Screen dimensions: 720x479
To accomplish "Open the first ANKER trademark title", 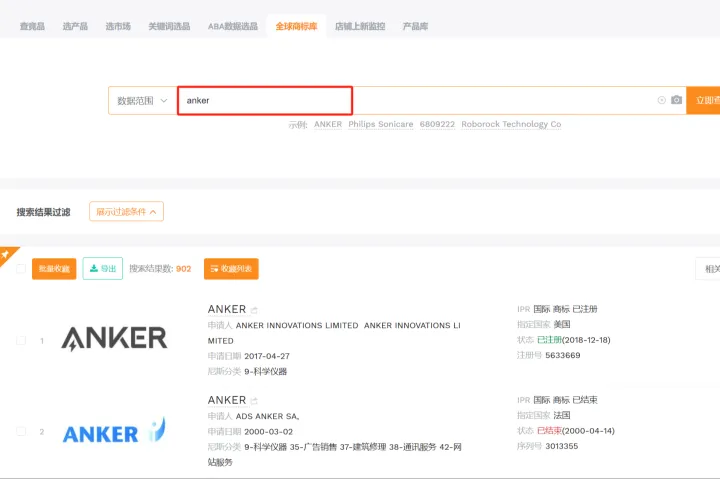I will [x=227, y=309].
